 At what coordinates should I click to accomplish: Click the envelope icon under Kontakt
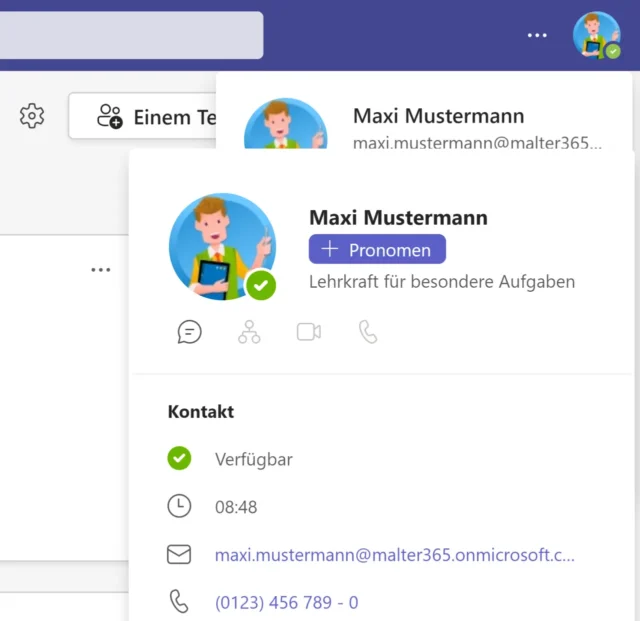click(x=179, y=554)
